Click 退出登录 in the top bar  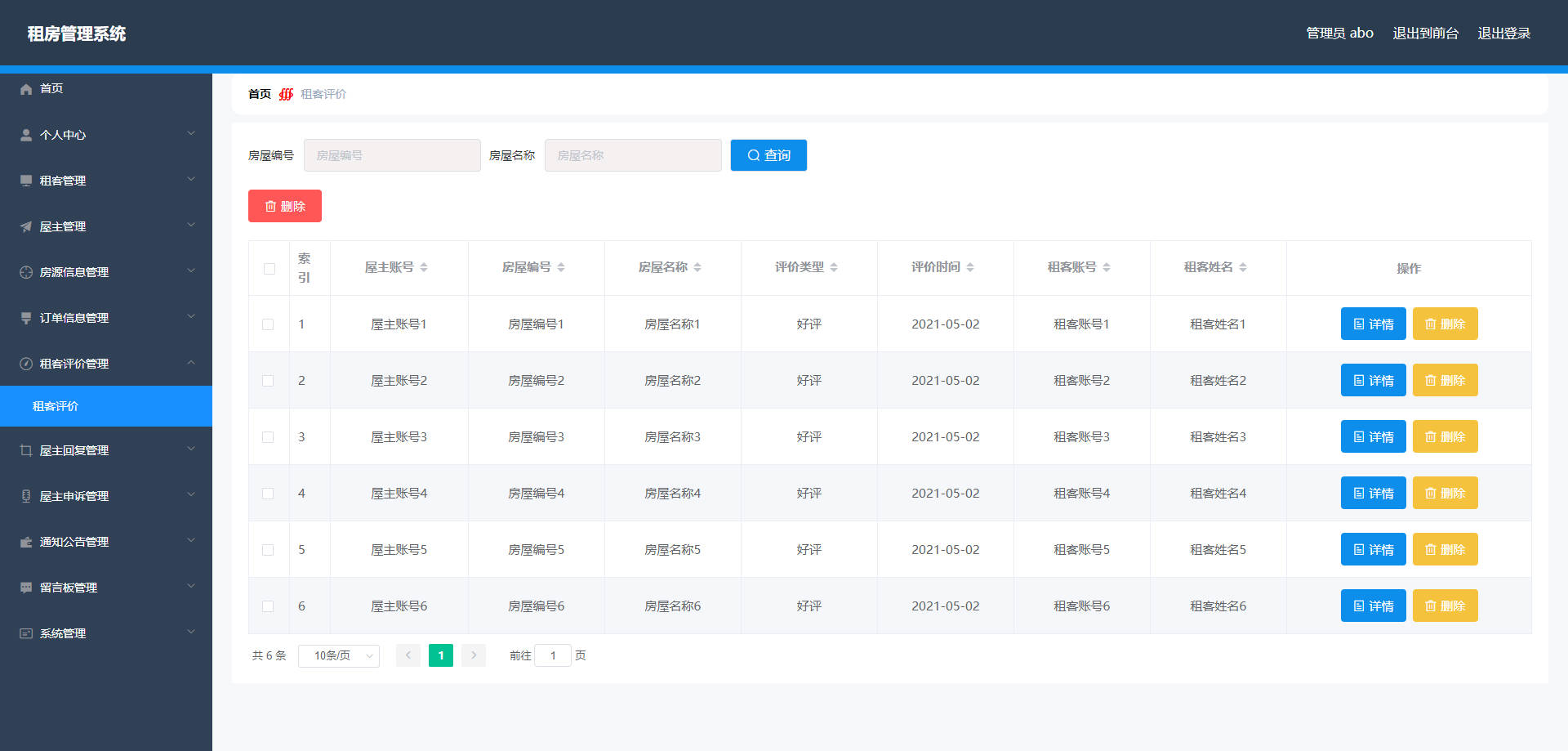1503,34
